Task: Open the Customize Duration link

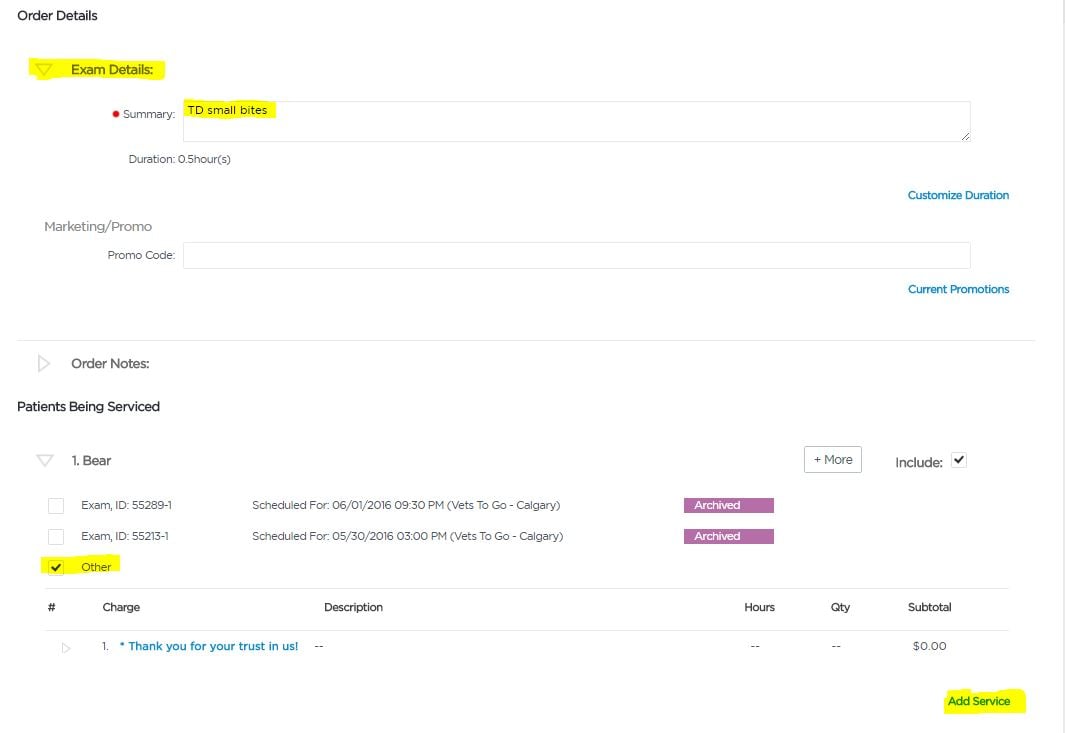Action: click(957, 195)
